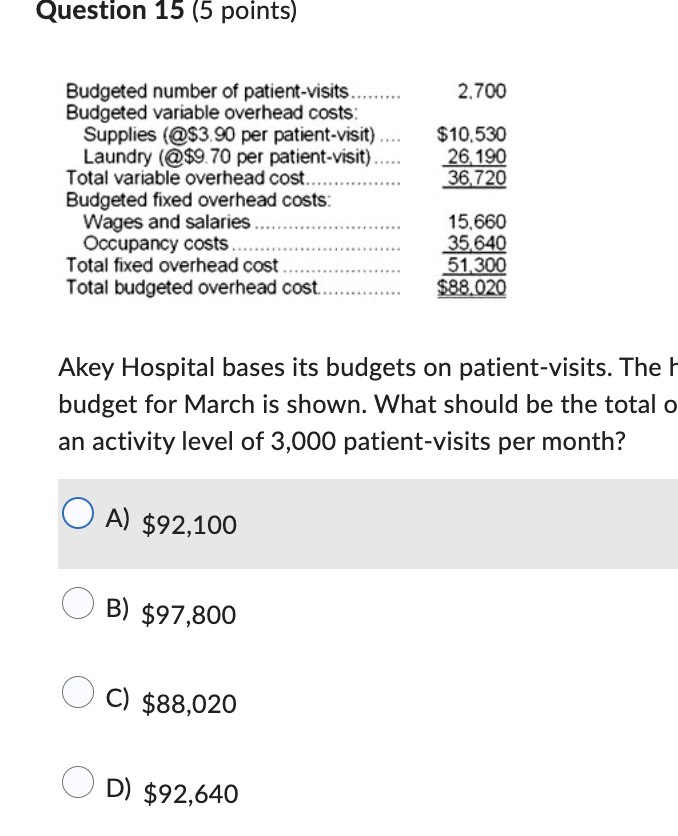Select radio button for answer C
The image size is (678, 836).
coord(78,693)
